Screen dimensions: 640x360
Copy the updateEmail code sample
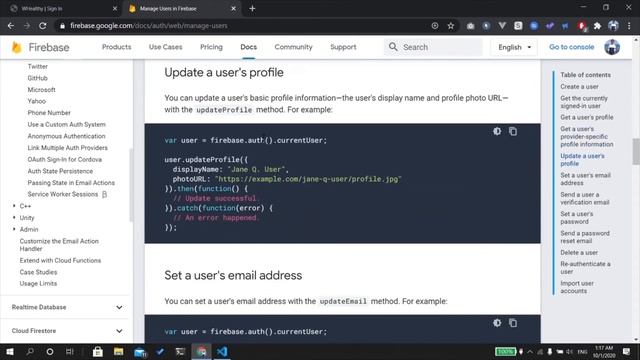pos(513,323)
